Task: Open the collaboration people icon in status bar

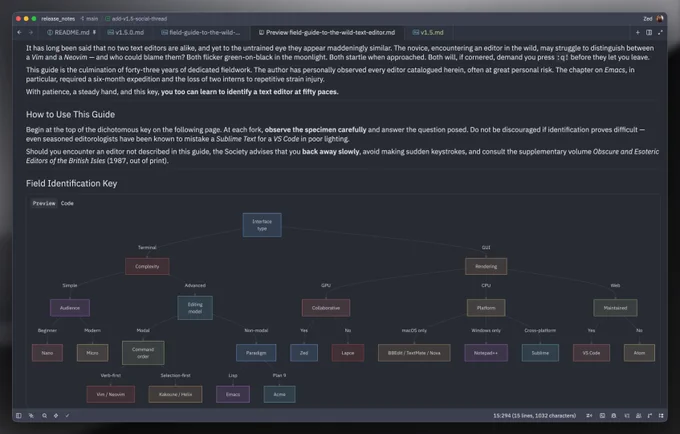Action: (x=638, y=415)
